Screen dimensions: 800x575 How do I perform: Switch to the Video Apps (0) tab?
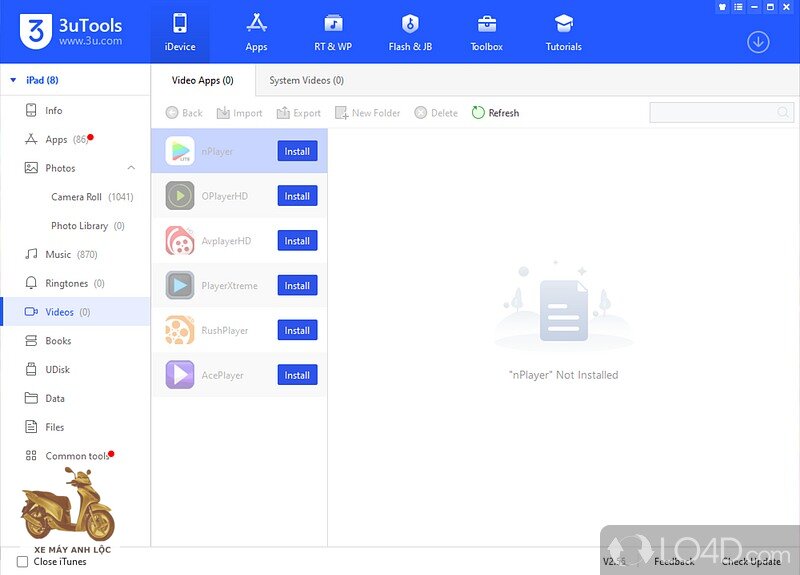tap(203, 80)
